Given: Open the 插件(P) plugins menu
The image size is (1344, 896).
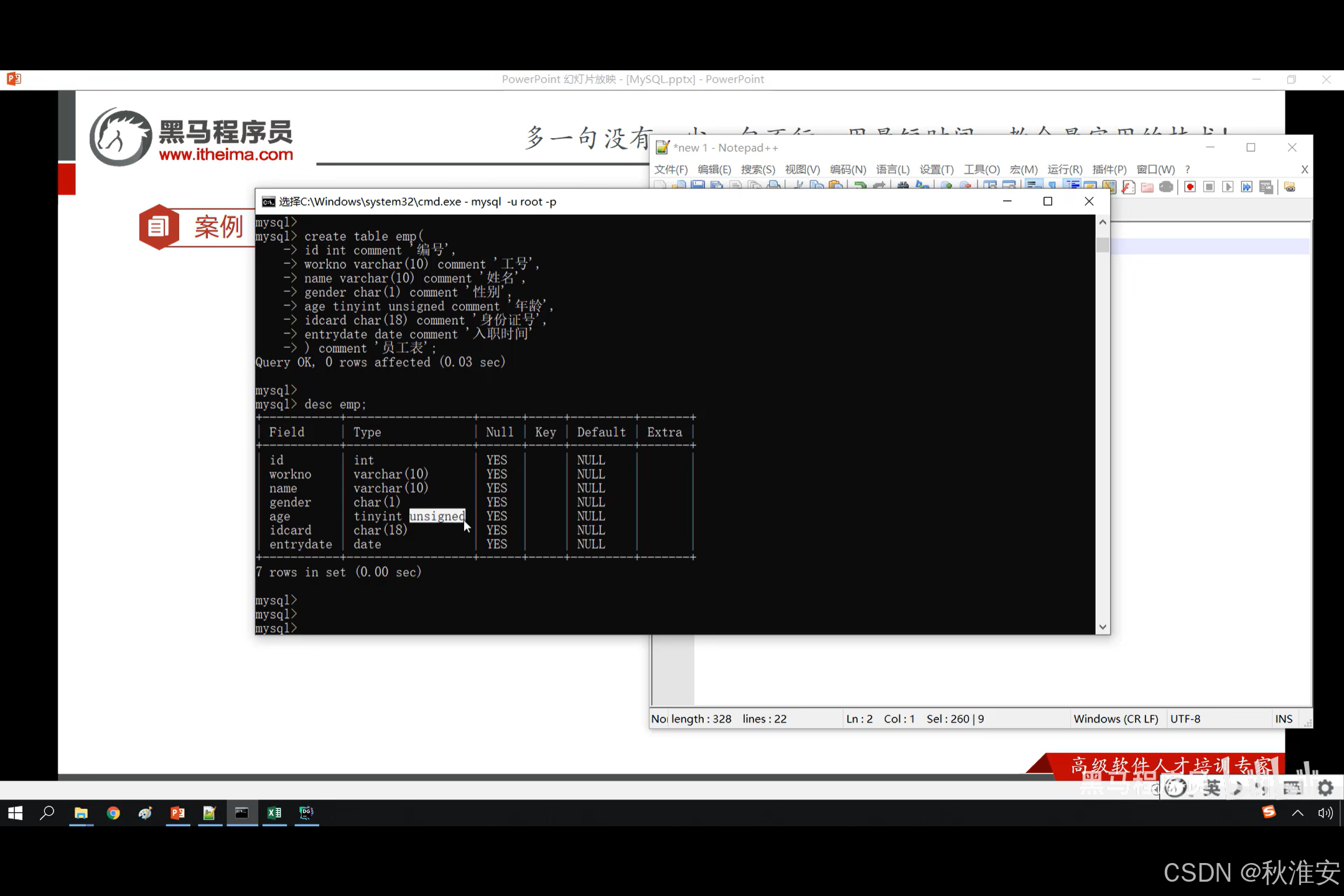Looking at the screenshot, I should 1109,169.
